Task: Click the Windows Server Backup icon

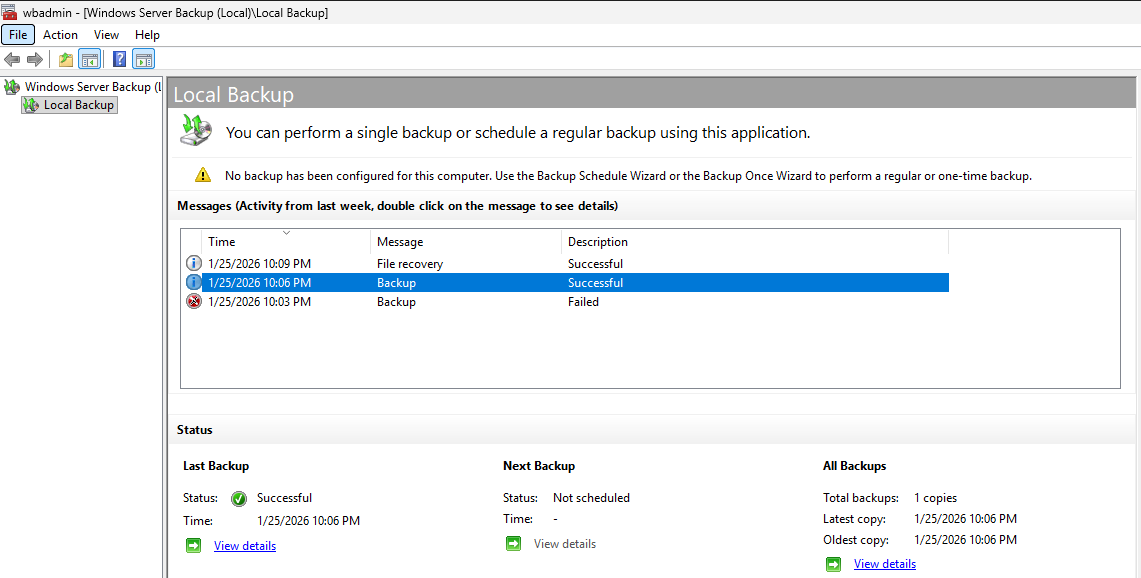Action: [11, 86]
